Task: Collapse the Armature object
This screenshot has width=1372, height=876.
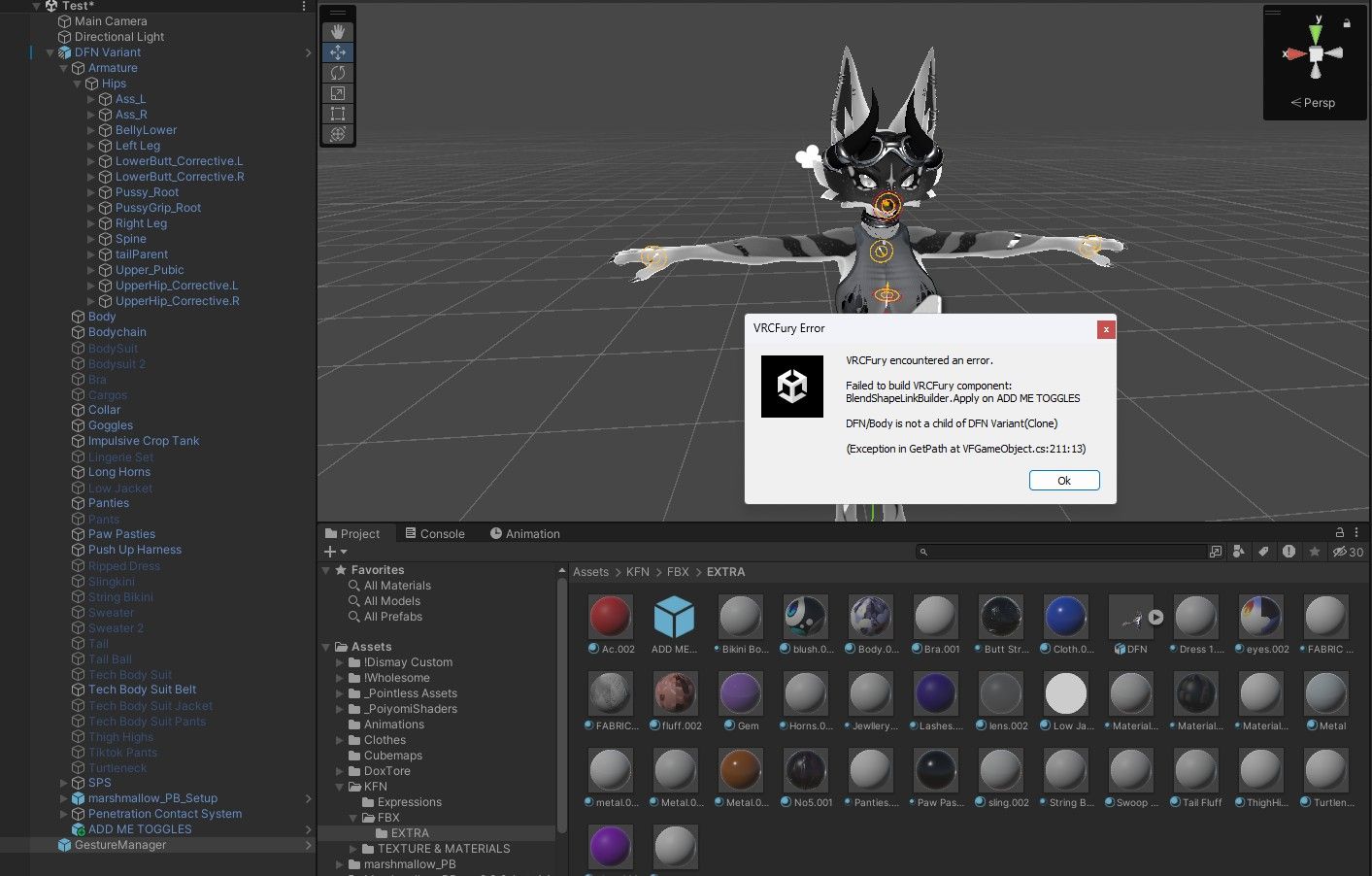Action: point(63,68)
